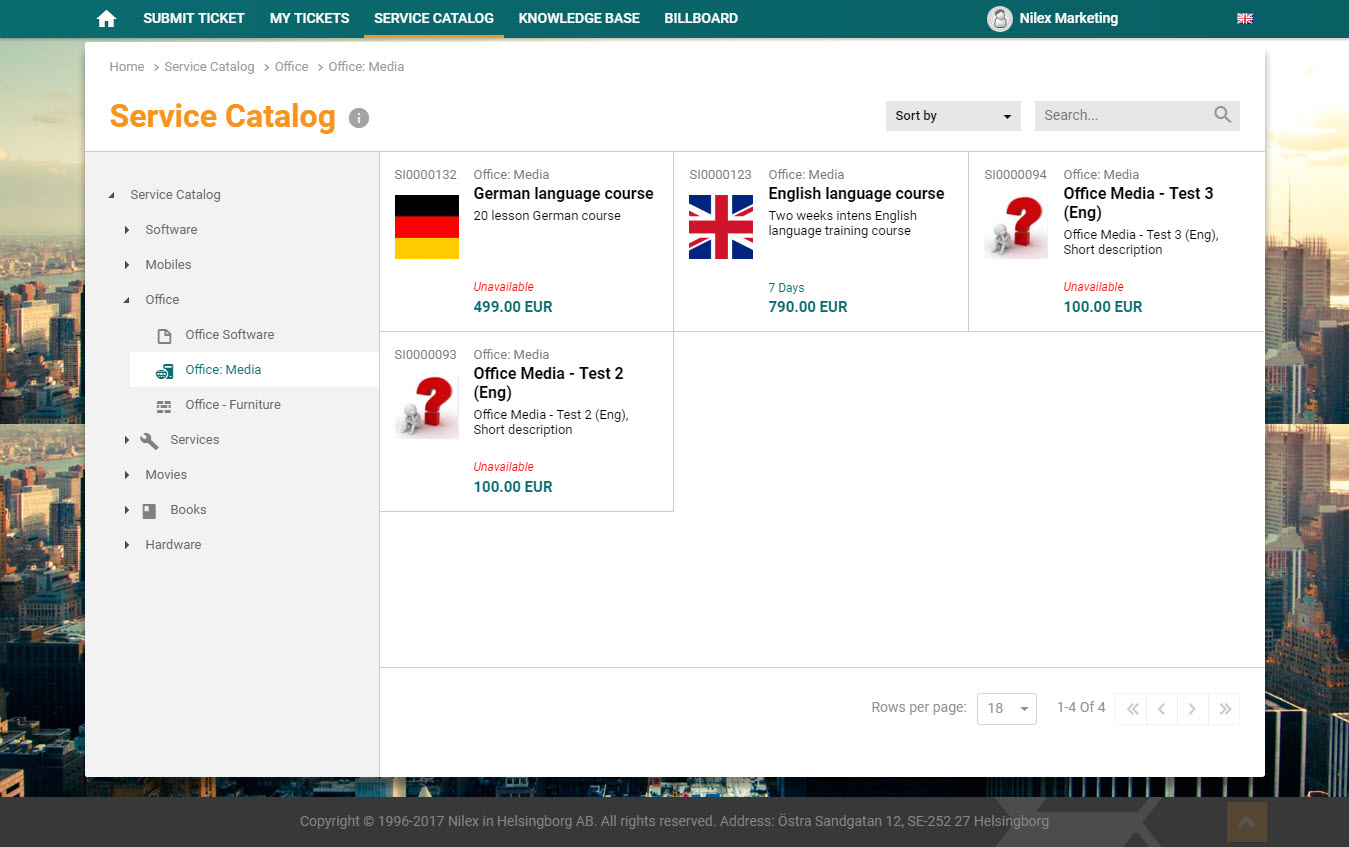Click item ID SI0000132
Image resolution: width=1349 pixels, height=847 pixels.
425,175
